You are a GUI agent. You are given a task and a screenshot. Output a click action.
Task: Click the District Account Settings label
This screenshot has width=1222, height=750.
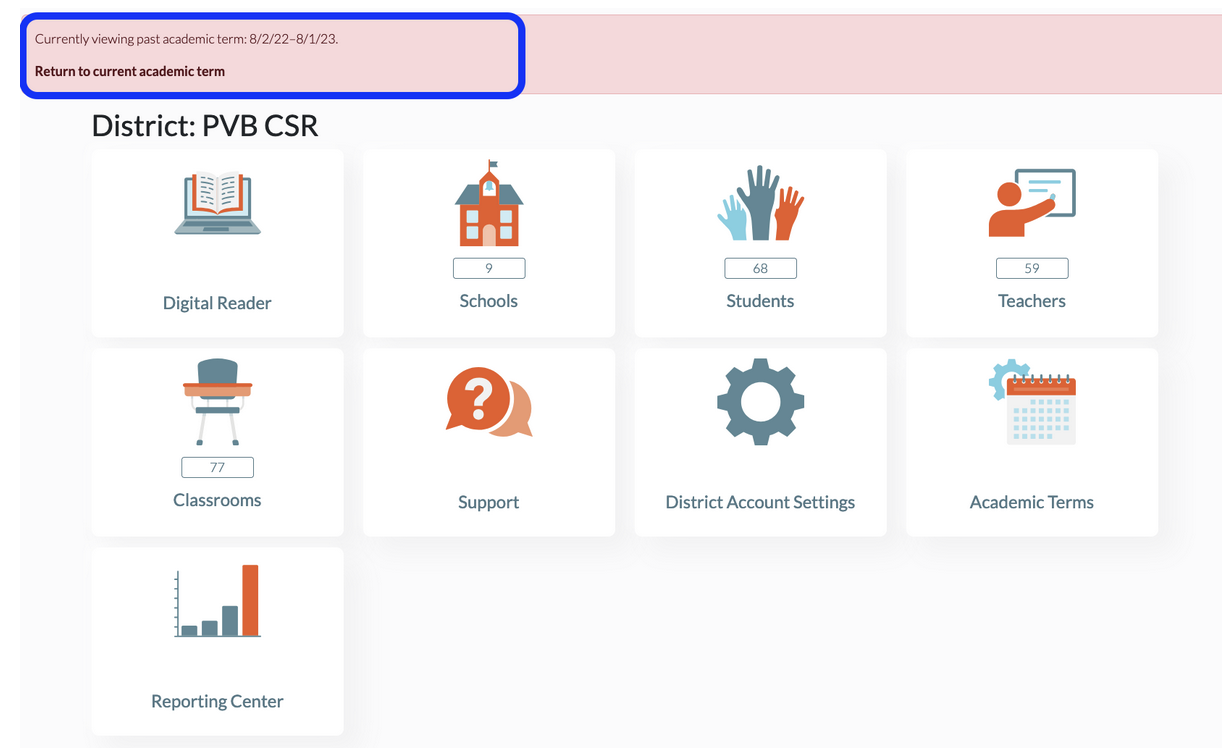(x=760, y=503)
